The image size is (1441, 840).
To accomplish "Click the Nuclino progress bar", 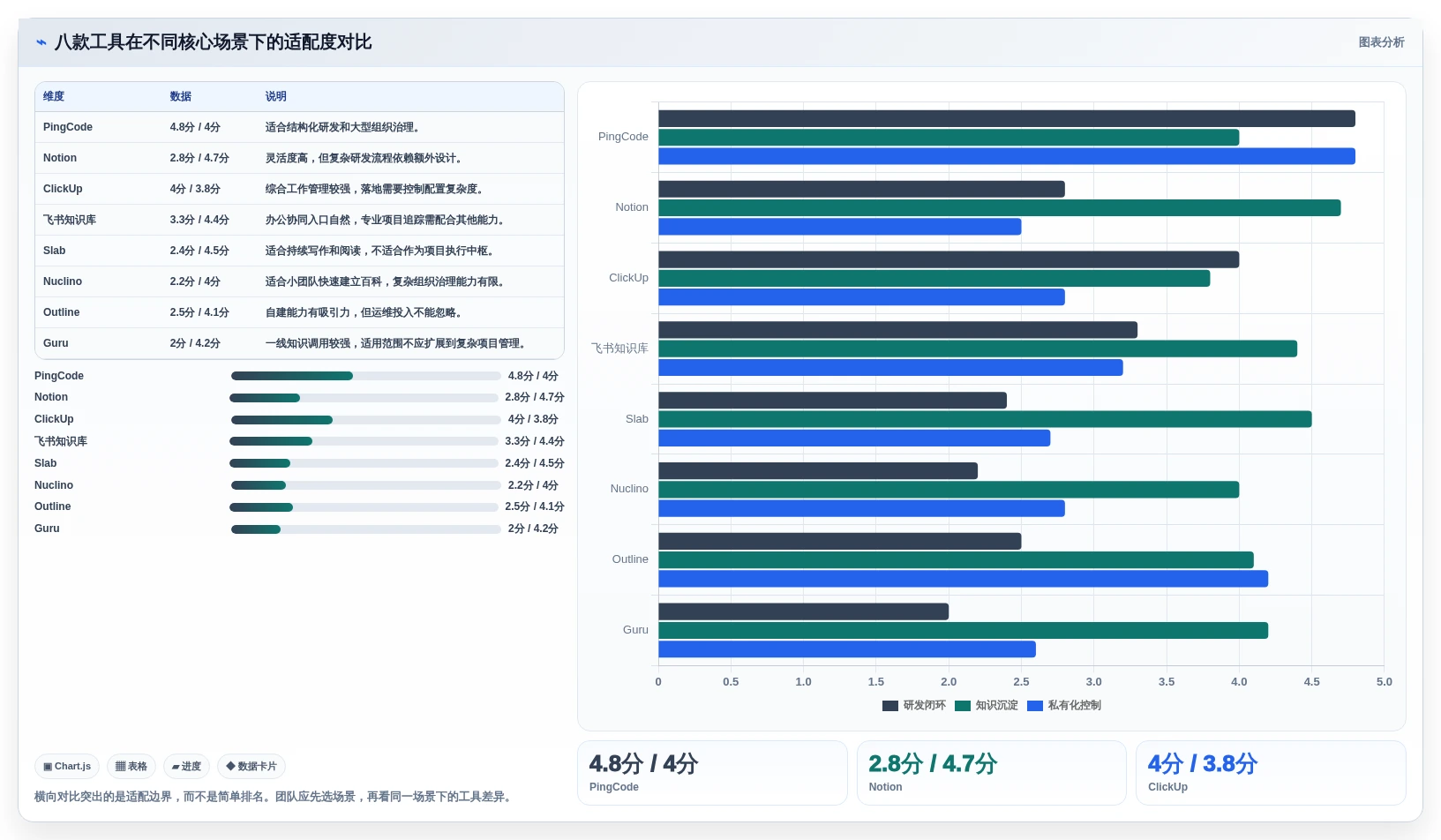I will click(x=365, y=485).
